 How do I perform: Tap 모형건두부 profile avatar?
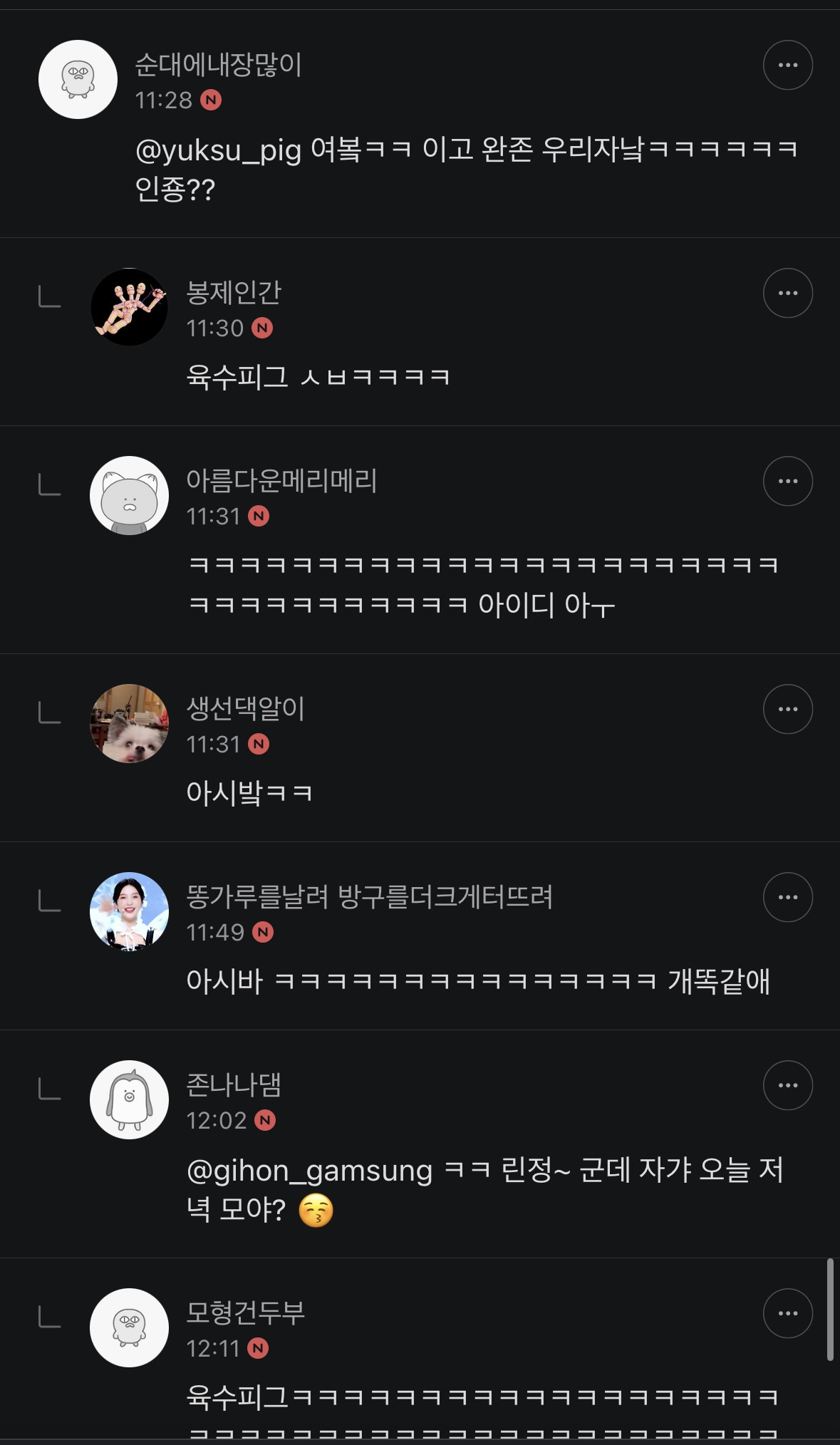click(129, 1327)
